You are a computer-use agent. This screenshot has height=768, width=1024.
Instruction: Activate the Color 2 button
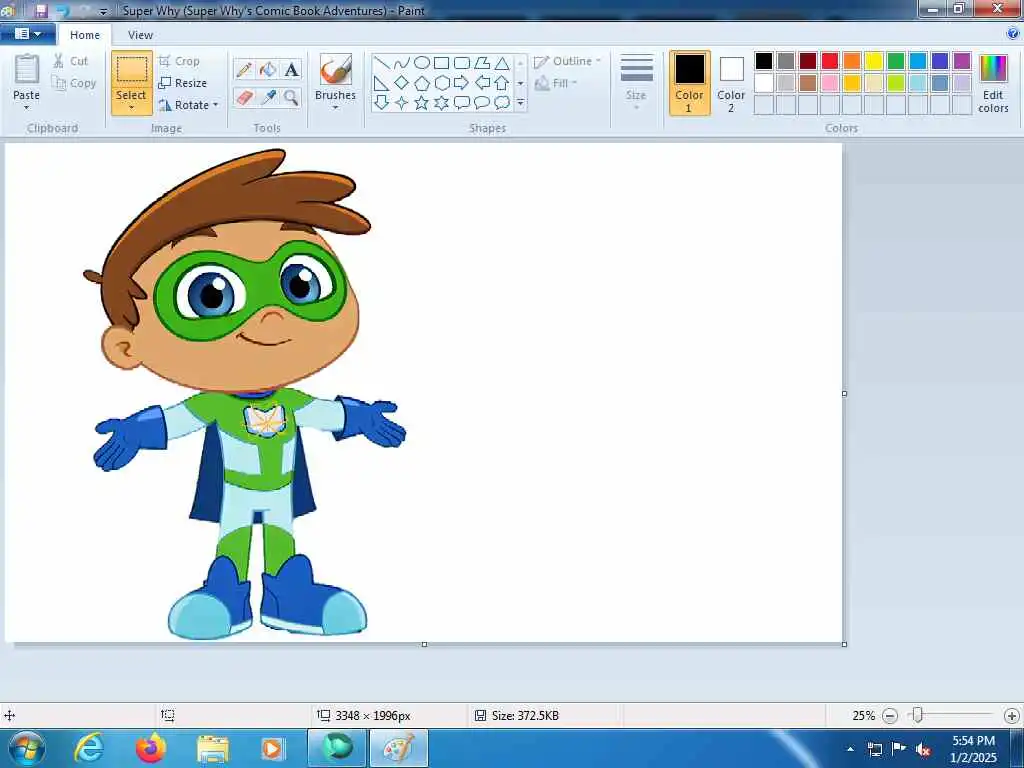[731, 83]
